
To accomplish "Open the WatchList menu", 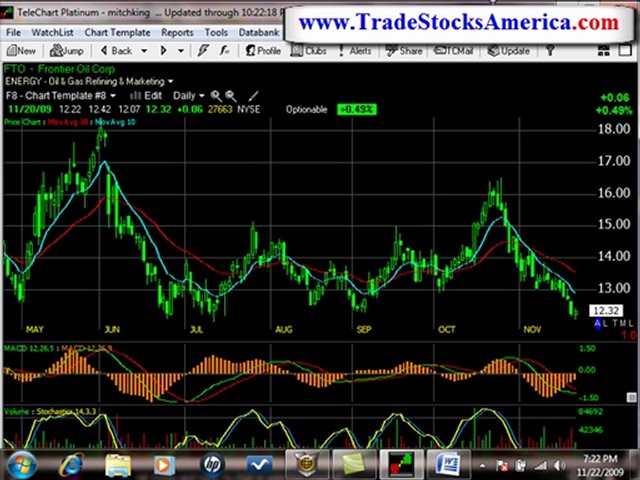I will [52, 32].
